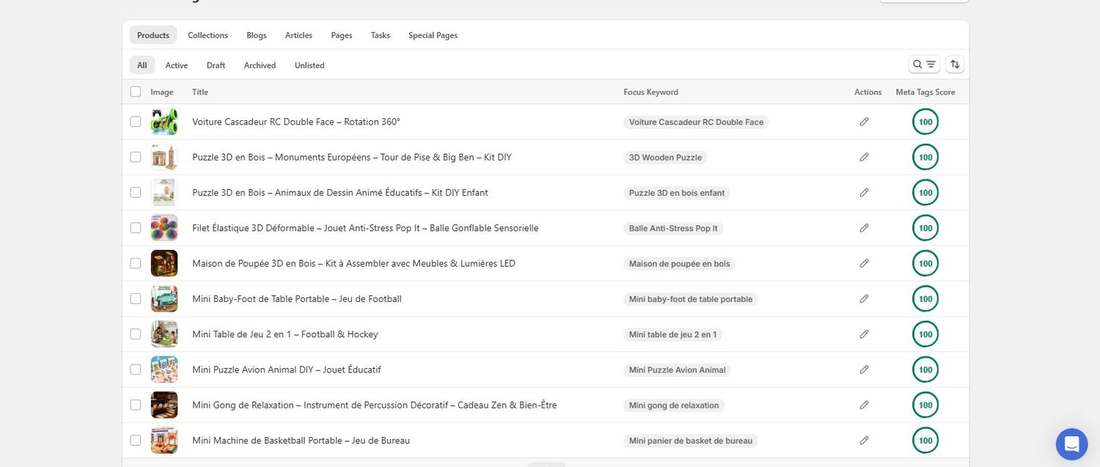
Task: Edit Mini Table de Jeu 2 en 1
Action: 864,334
